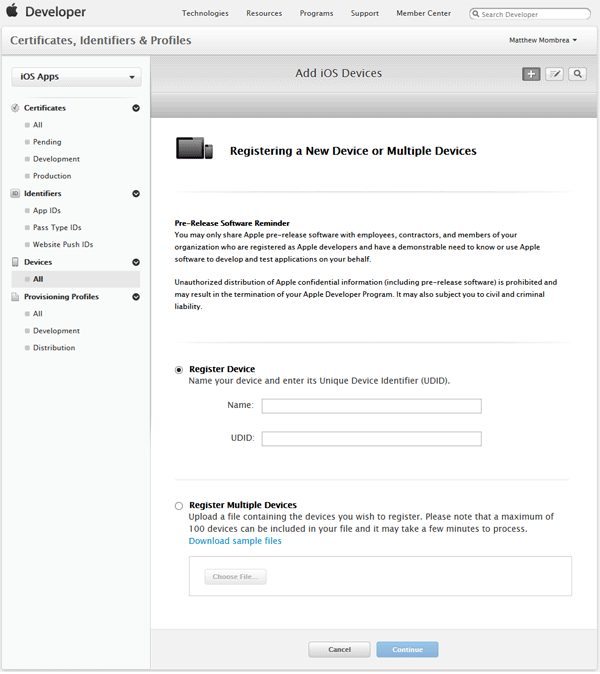Select Website Push IDs
The height and width of the screenshot is (674, 600).
(x=63, y=245)
